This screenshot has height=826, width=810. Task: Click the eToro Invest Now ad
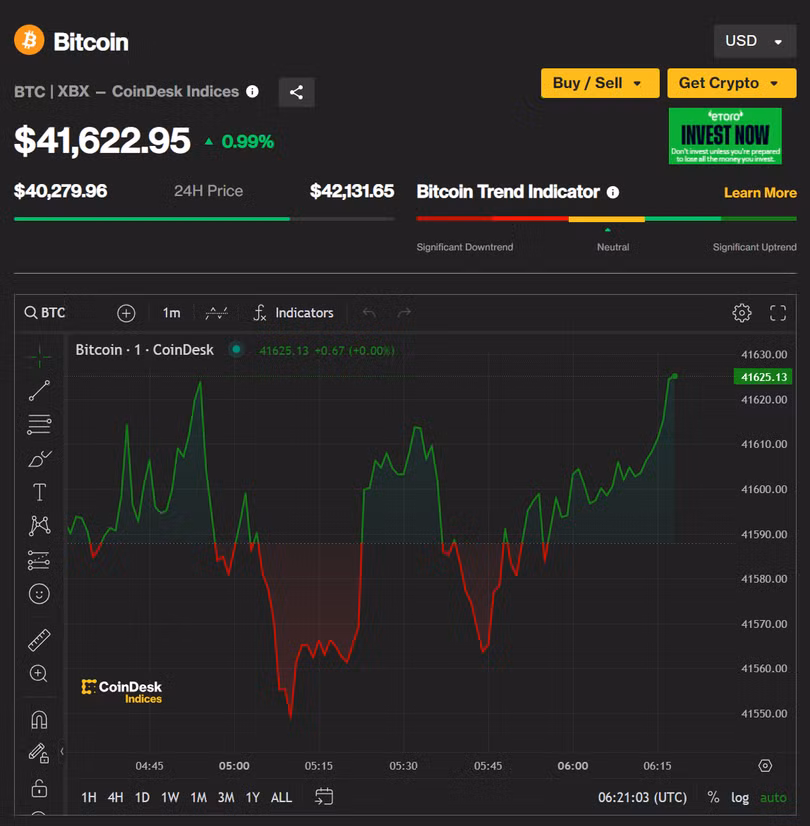[725, 136]
